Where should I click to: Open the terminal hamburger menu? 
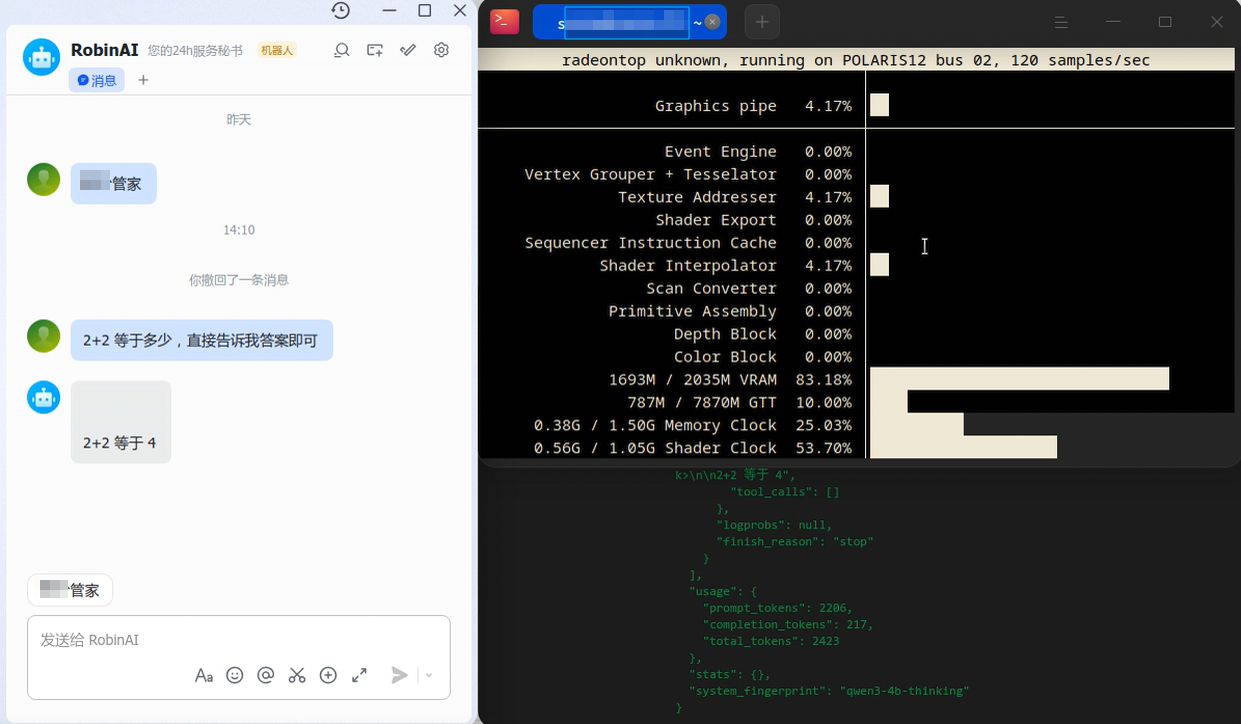pyautogui.click(x=1061, y=22)
